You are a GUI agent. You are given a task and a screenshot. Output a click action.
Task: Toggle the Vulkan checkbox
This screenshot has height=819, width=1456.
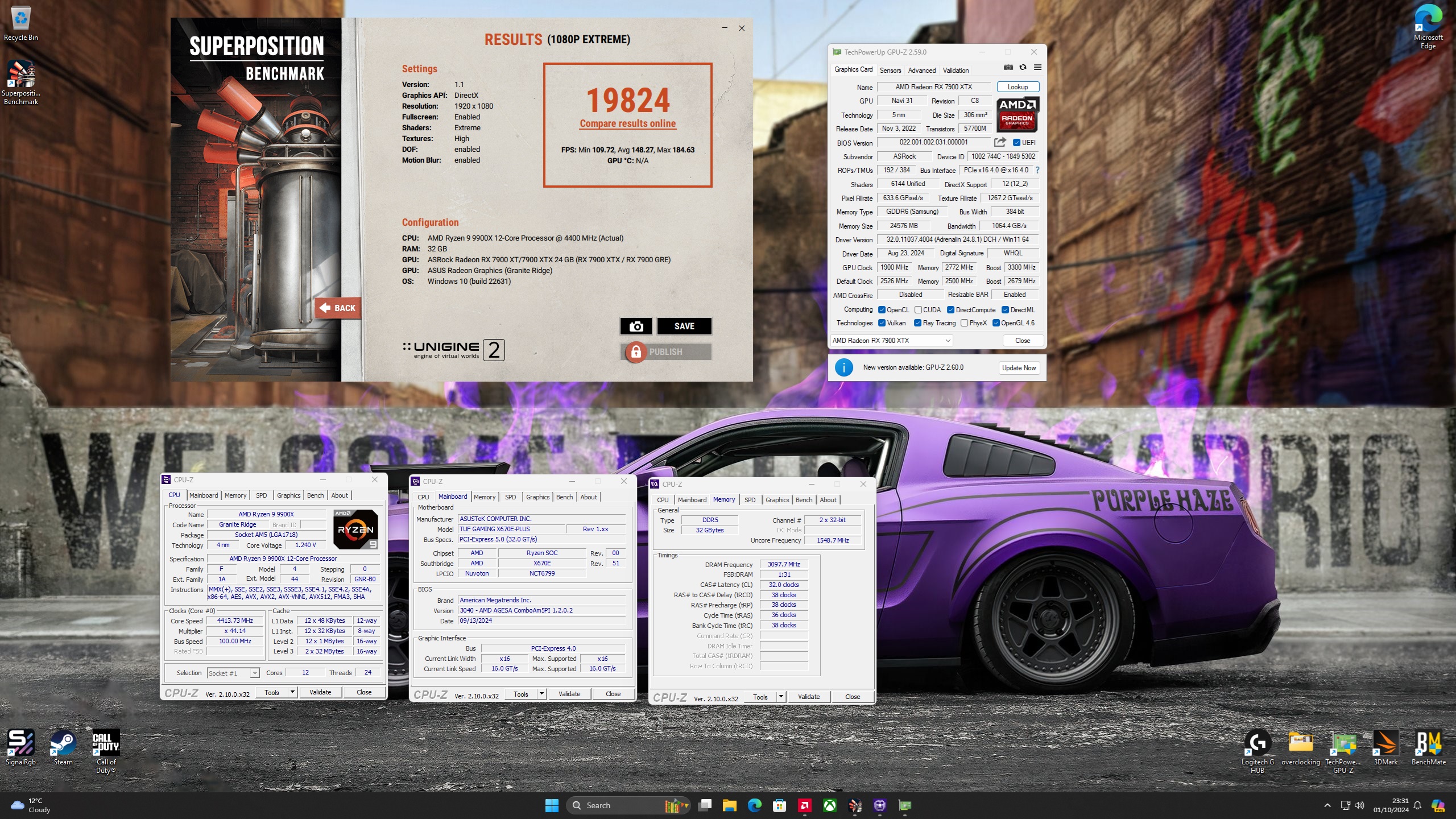(882, 323)
